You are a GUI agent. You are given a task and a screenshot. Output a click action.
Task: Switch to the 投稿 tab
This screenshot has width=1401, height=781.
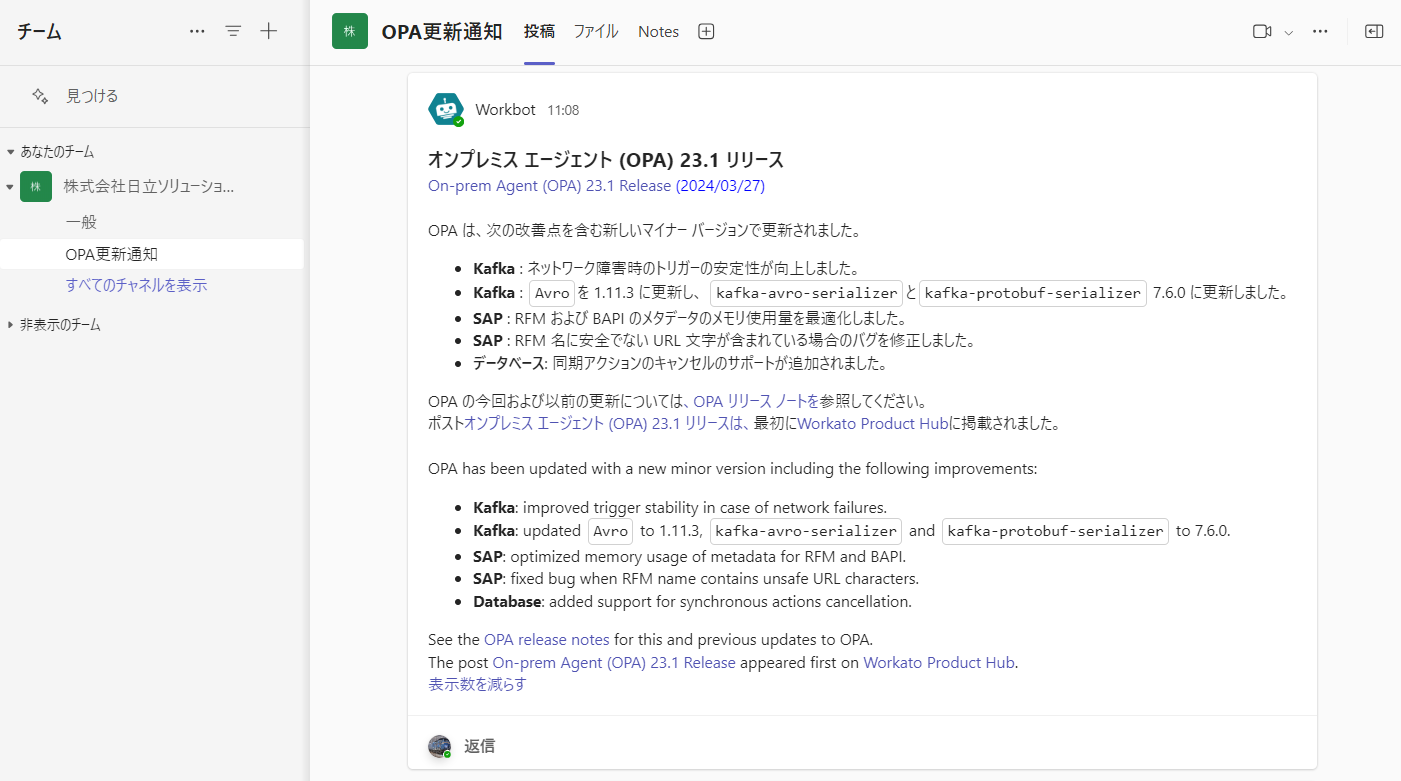(x=539, y=31)
